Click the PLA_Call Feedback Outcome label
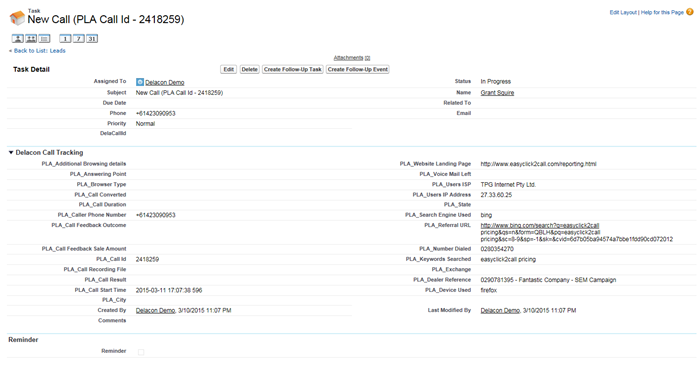 point(89,225)
